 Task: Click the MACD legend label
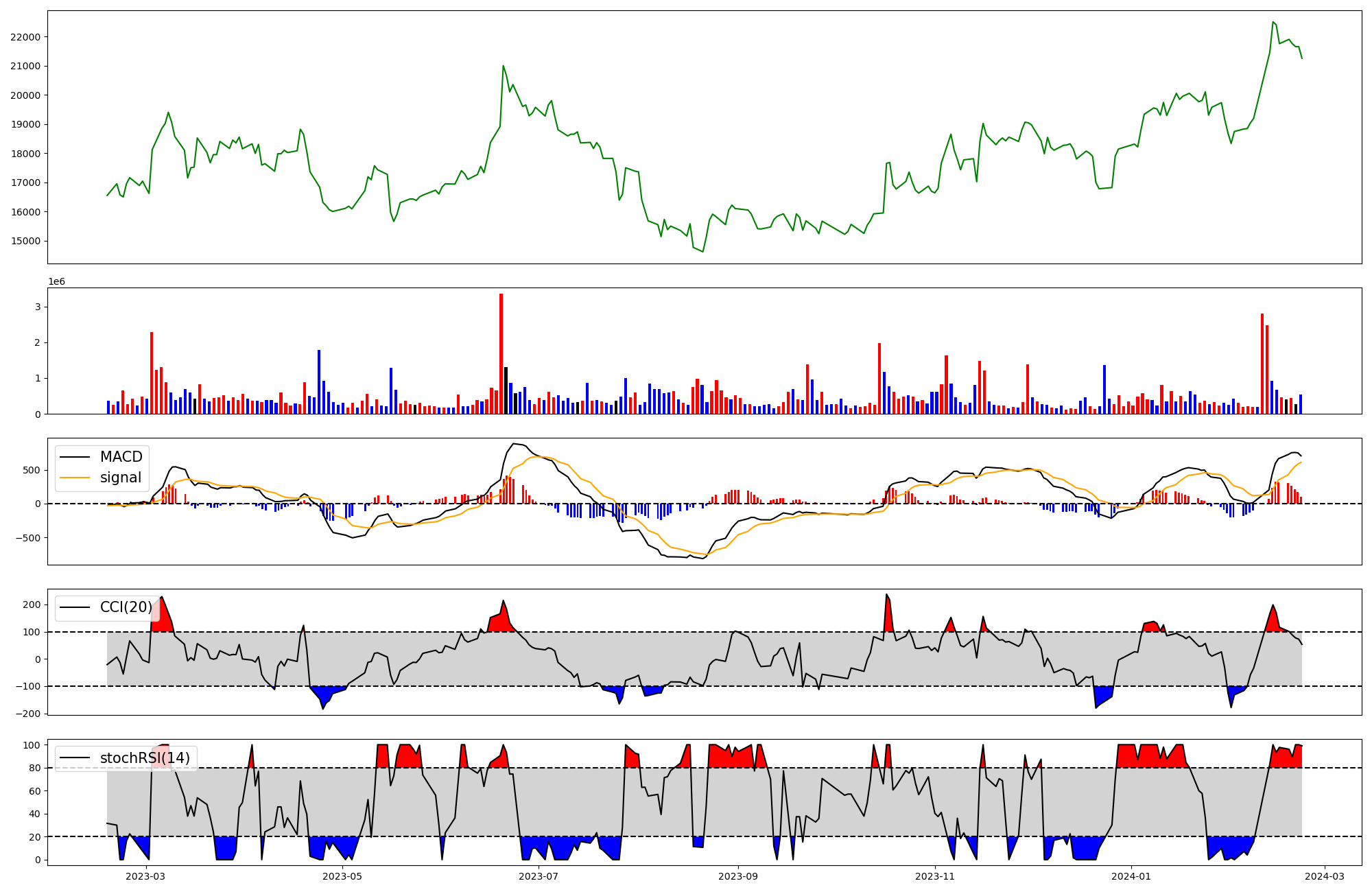click(x=121, y=457)
